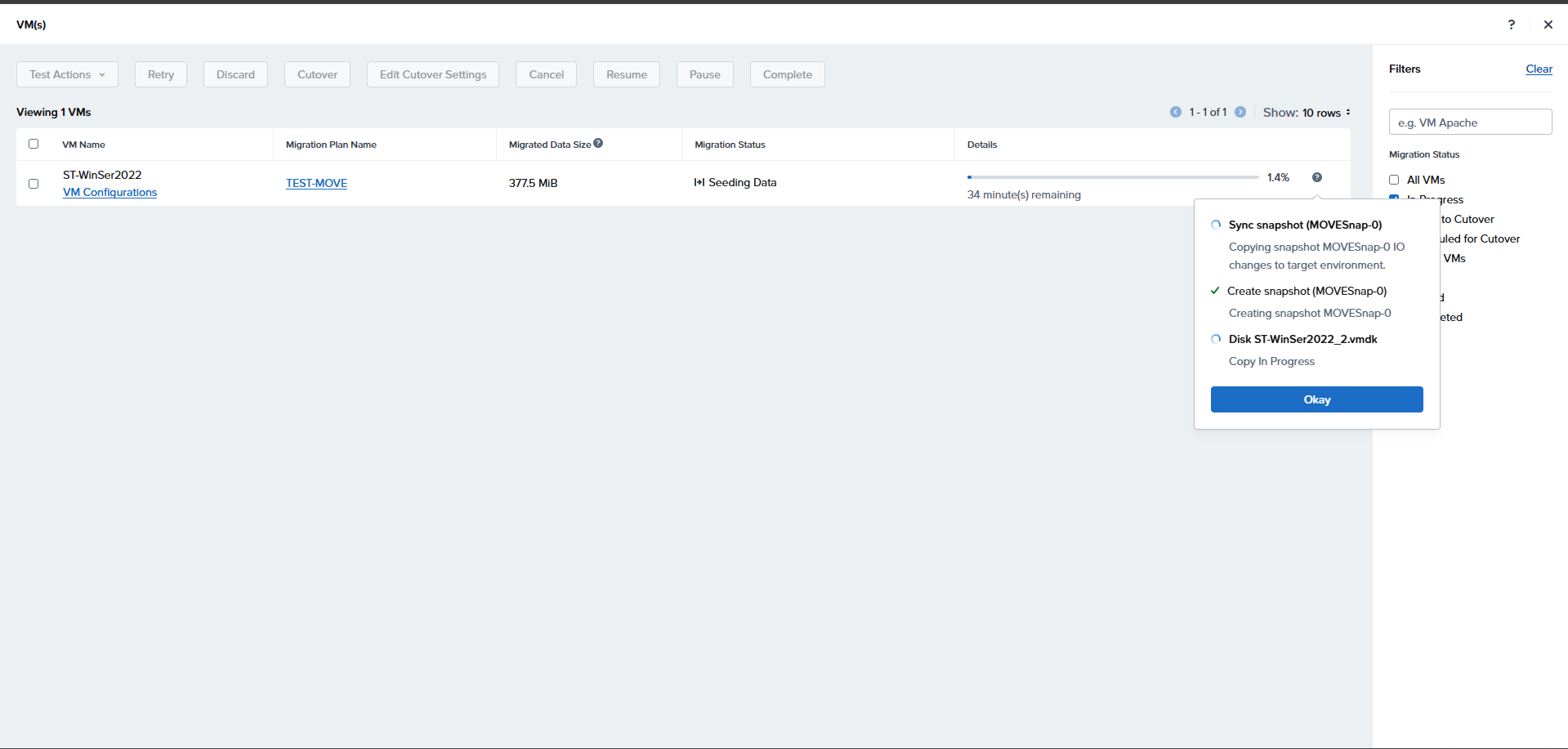Go to previous page arrow icon
This screenshot has width=1568, height=749.
click(x=1176, y=112)
